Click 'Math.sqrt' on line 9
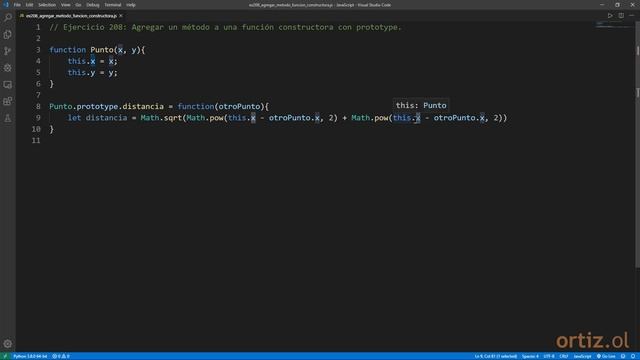The width and height of the screenshot is (640, 360). point(161,118)
